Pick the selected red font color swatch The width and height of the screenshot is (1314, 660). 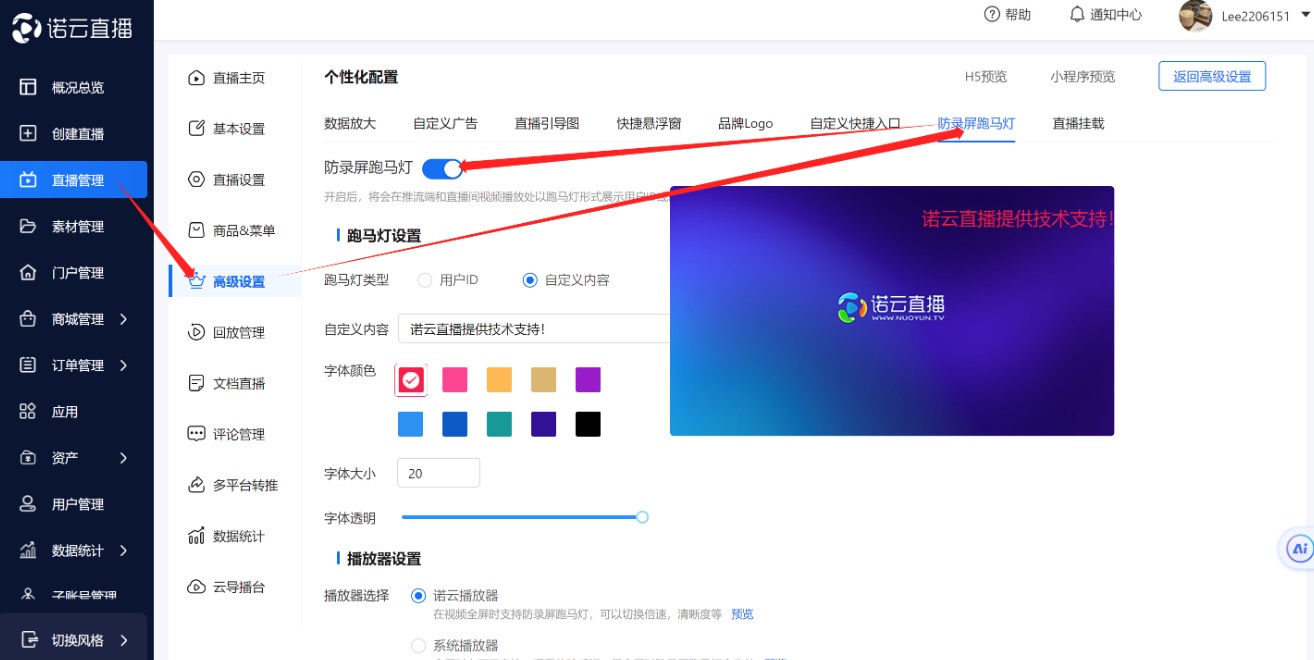[x=411, y=379]
